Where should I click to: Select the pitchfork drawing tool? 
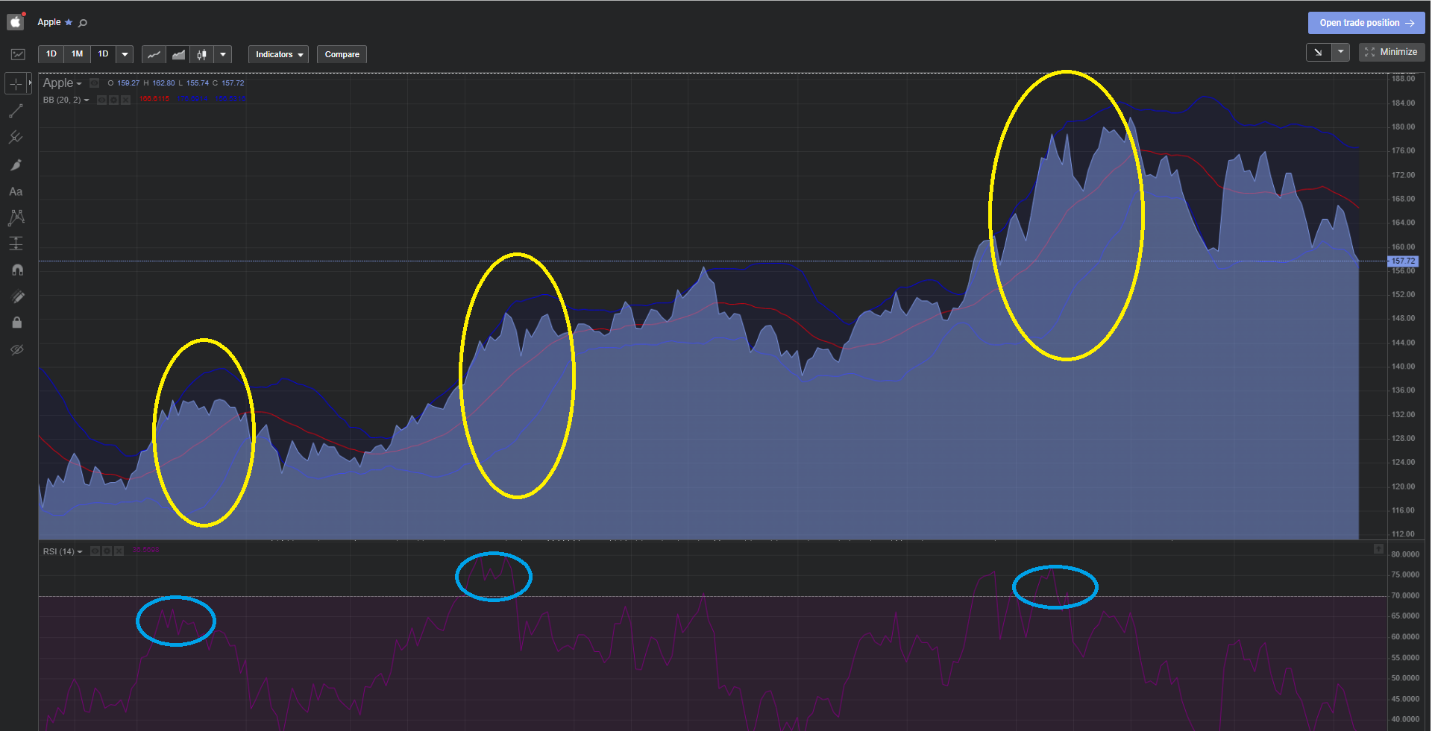point(16,137)
